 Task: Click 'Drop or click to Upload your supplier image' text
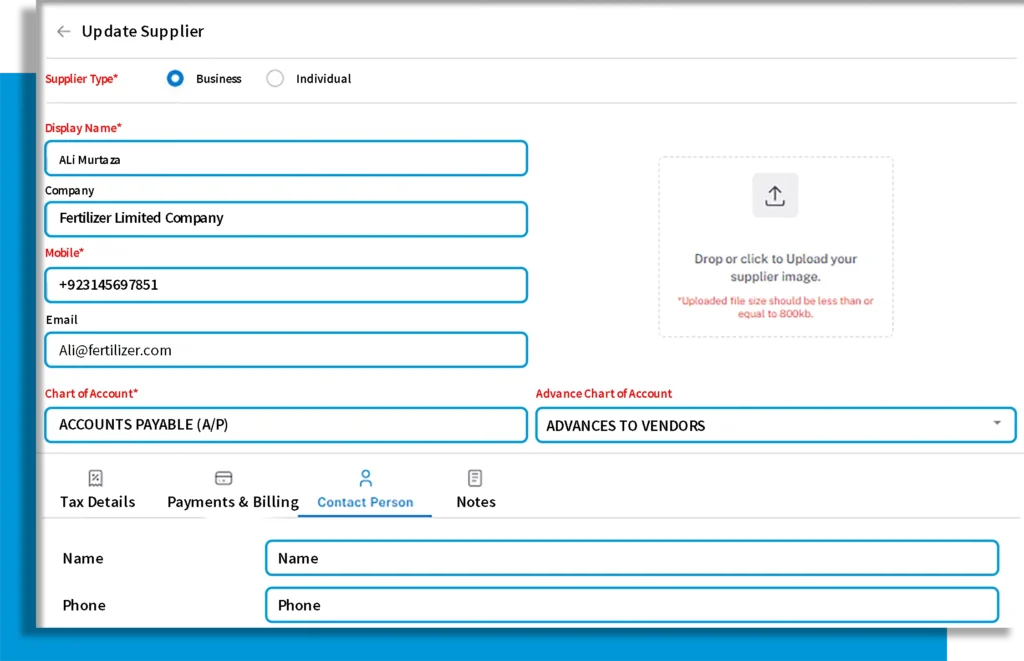775,268
